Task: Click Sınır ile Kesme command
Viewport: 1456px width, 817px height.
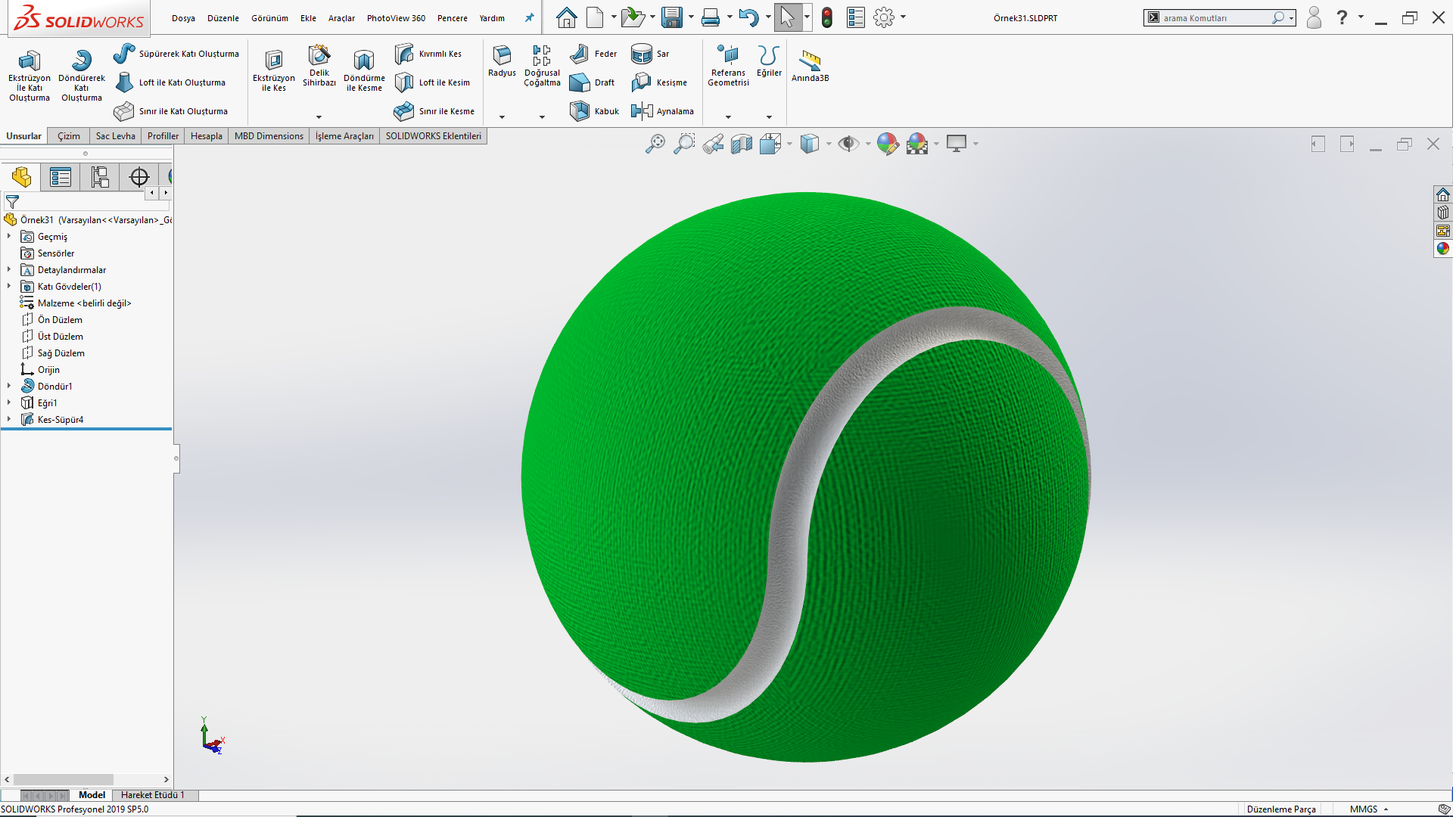Action: (x=434, y=111)
